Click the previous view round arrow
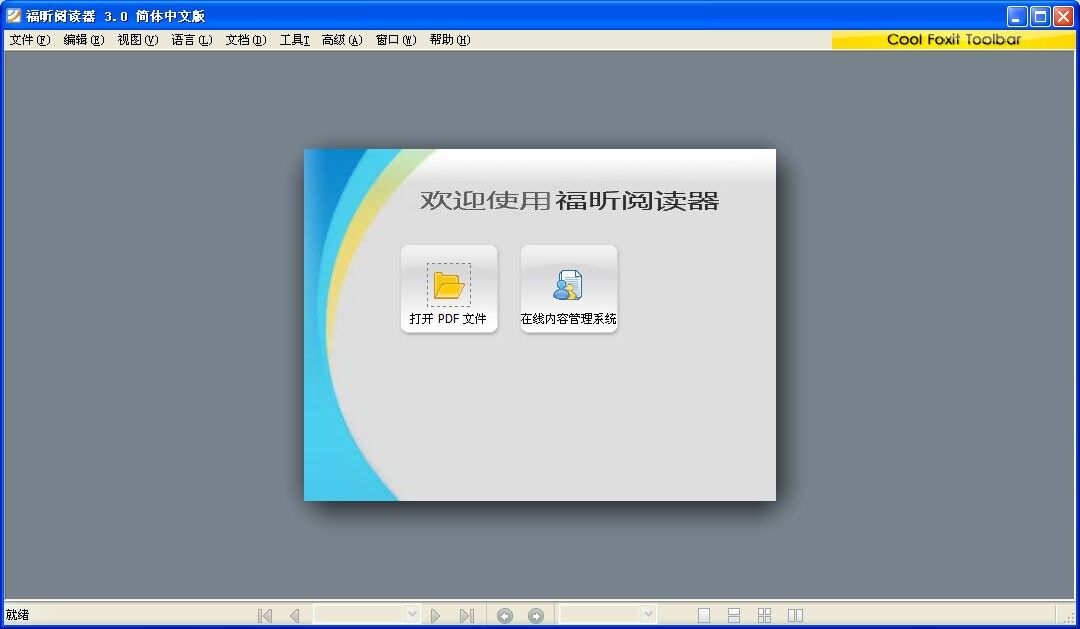 coord(505,615)
